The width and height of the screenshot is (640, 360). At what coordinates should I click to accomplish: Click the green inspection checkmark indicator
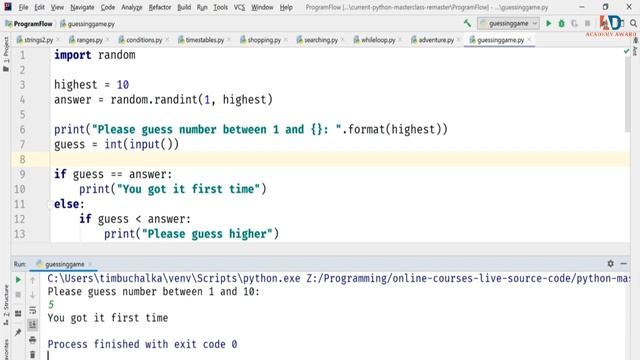pos(627,51)
